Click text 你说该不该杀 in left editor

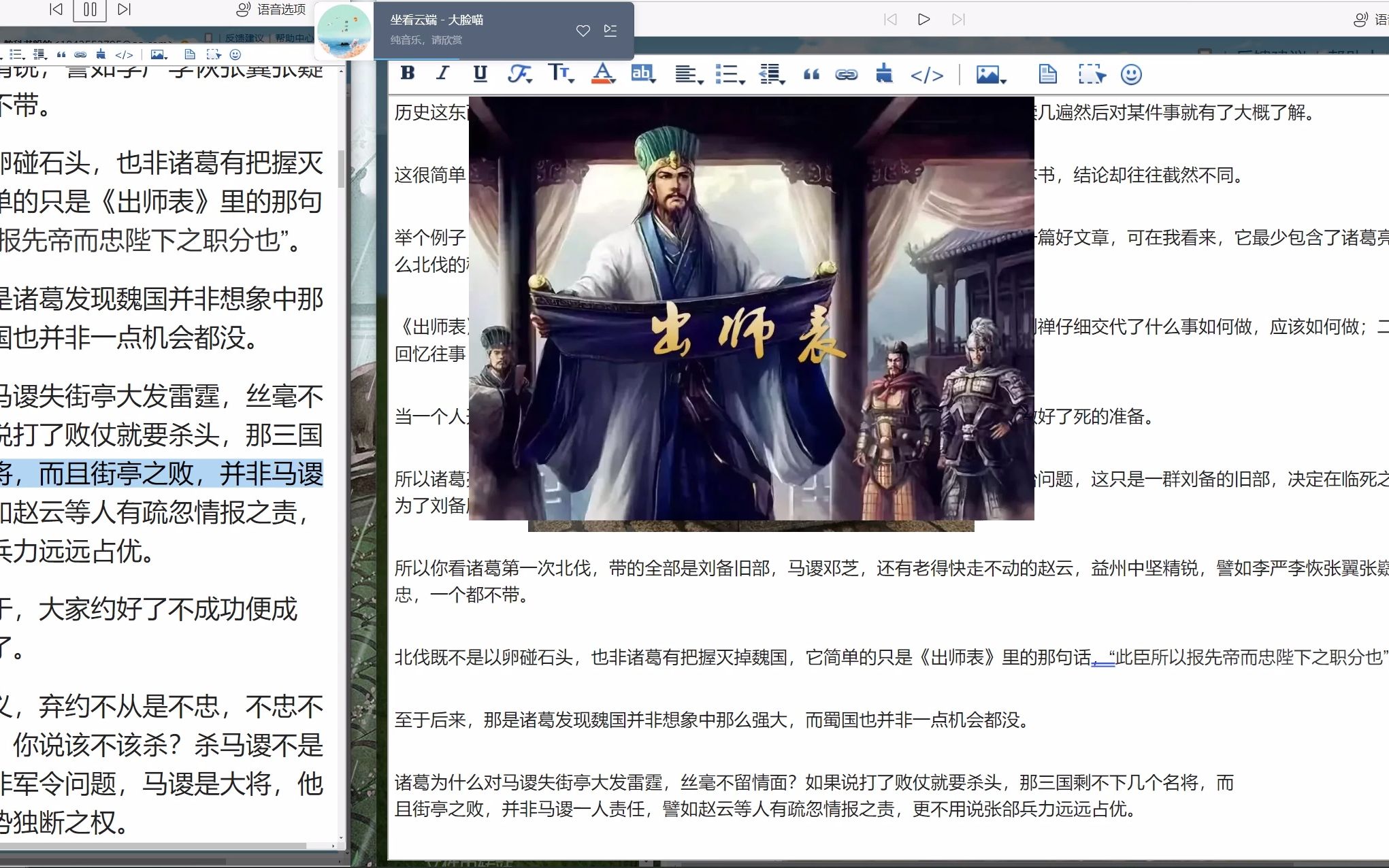(96, 746)
